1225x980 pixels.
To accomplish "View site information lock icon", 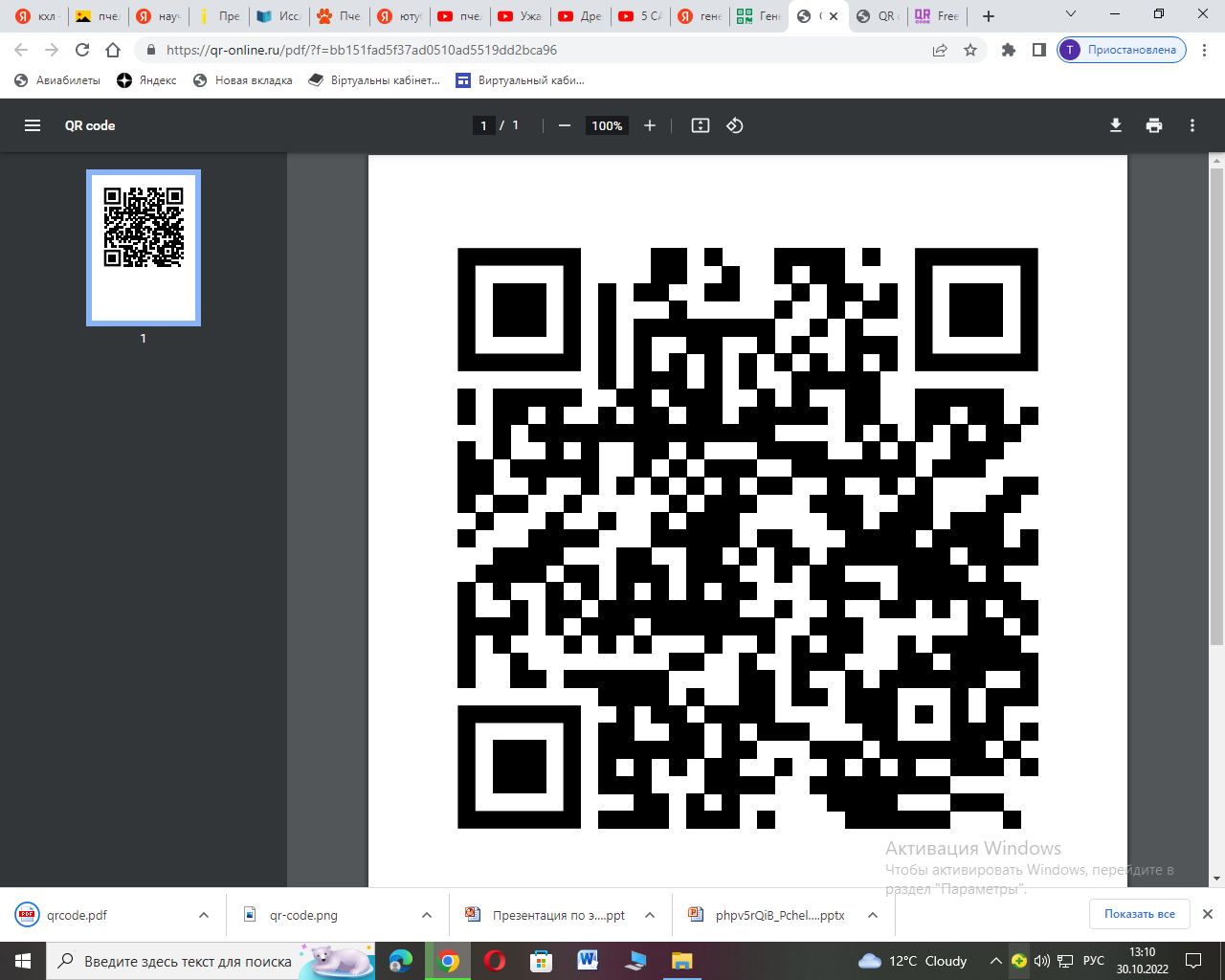I will [150, 50].
